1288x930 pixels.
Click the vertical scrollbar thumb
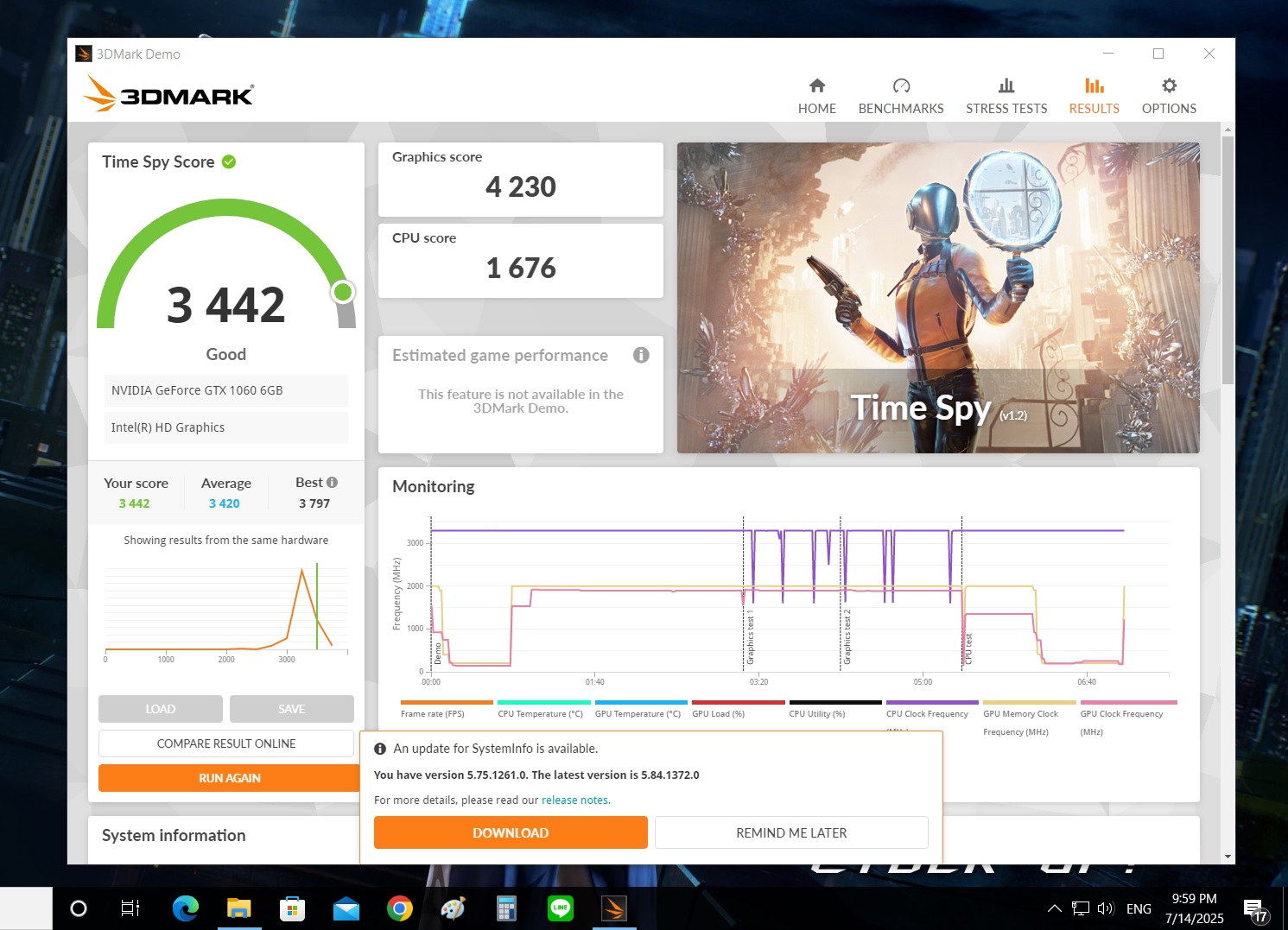(1228, 259)
